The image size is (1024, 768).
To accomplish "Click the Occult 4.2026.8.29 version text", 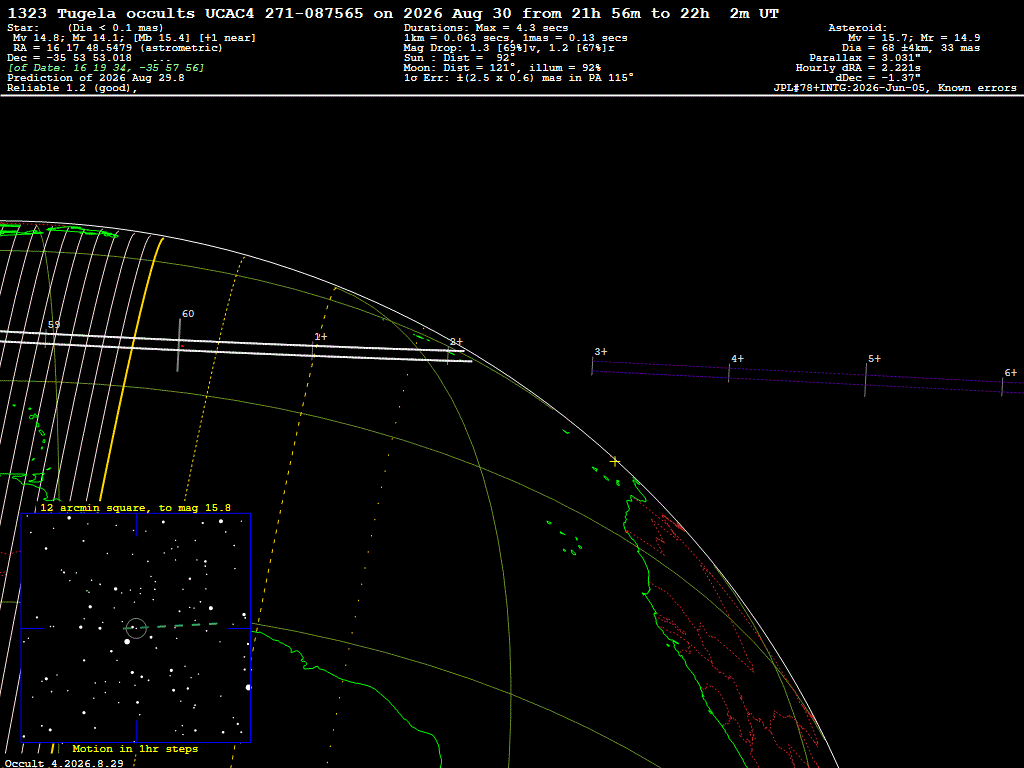I will (64, 763).
